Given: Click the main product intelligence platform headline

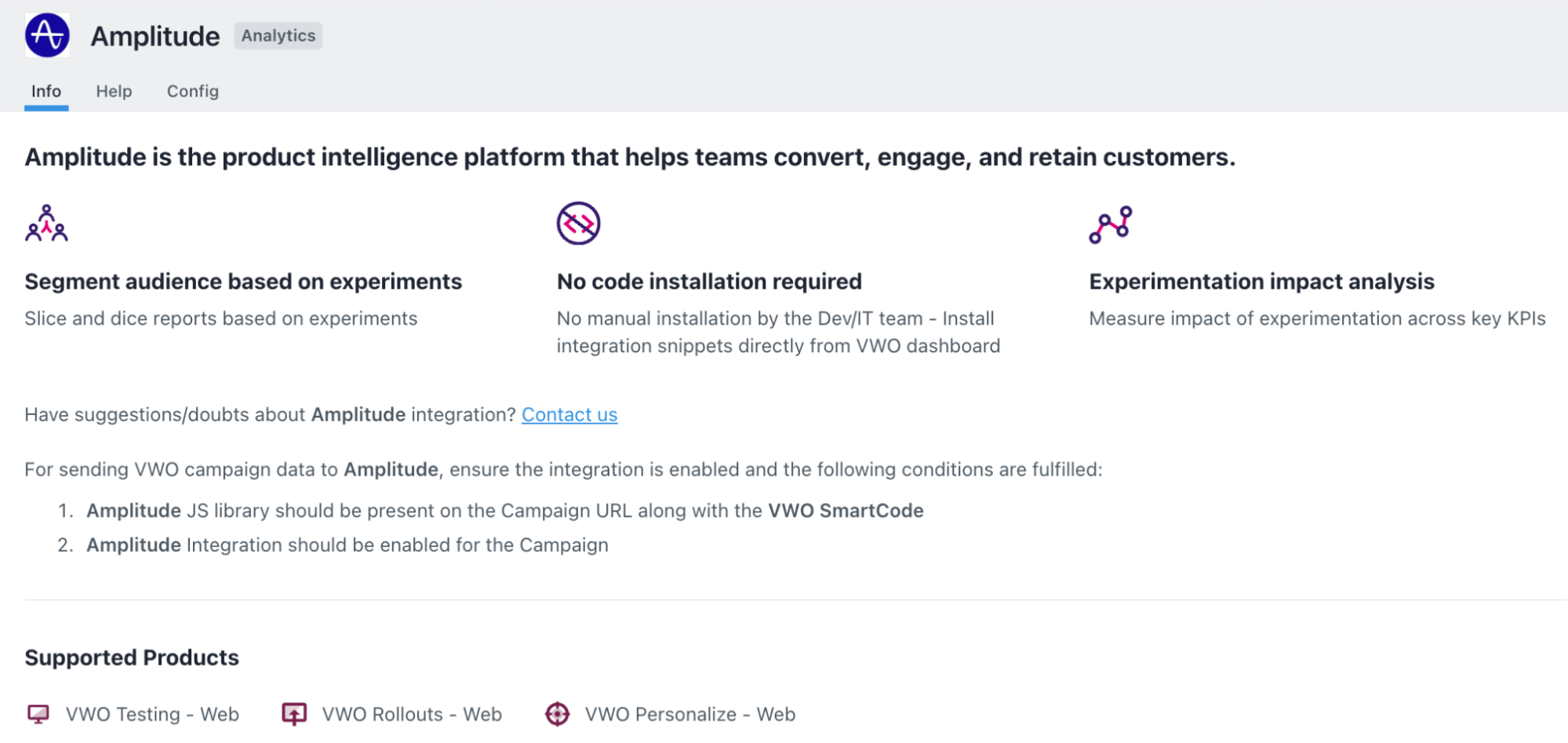Looking at the screenshot, I should 630,157.
